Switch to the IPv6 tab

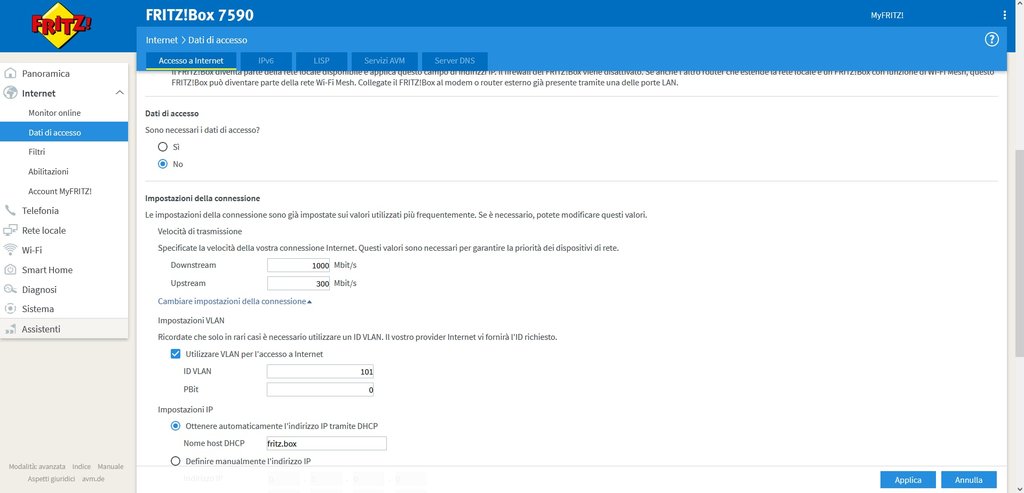[x=266, y=60]
